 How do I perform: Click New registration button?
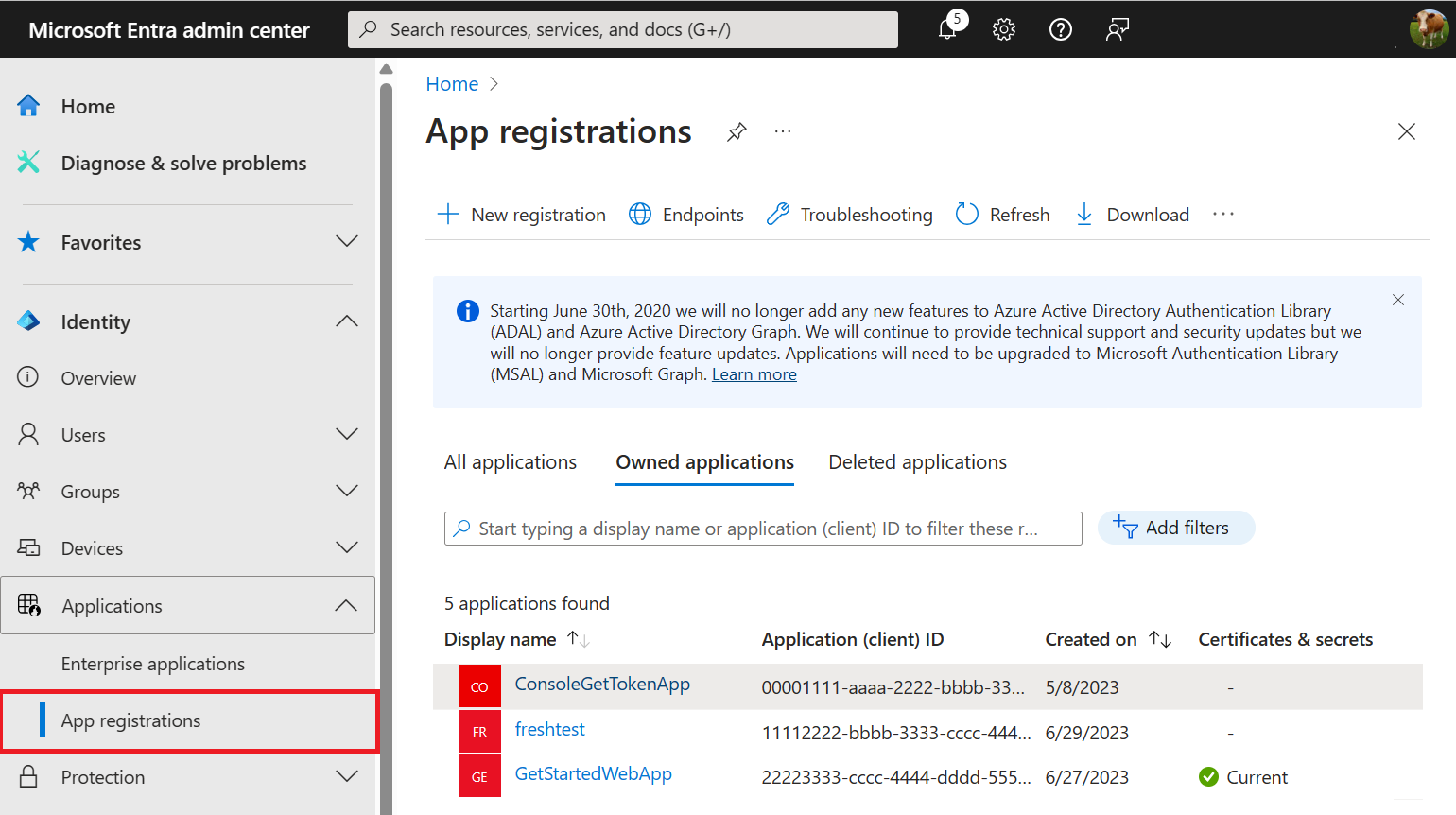point(522,215)
